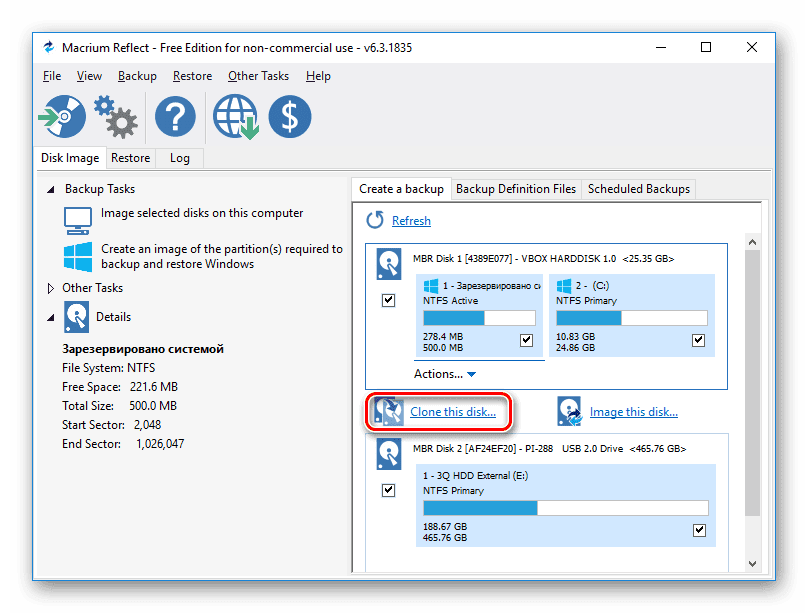This screenshot has width=808, height=613.
Task: Click the MBR Disk 1 drive icon
Action: [389, 264]
